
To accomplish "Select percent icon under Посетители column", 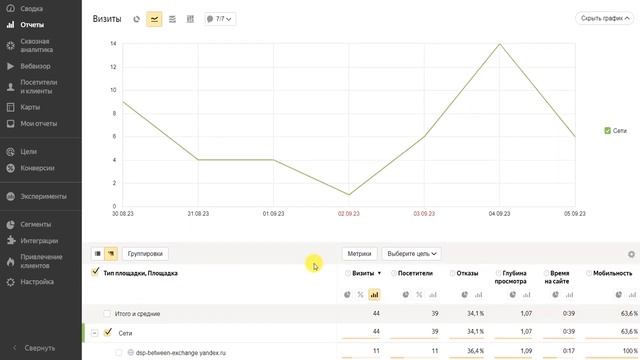I will click(x=419, y=295).
